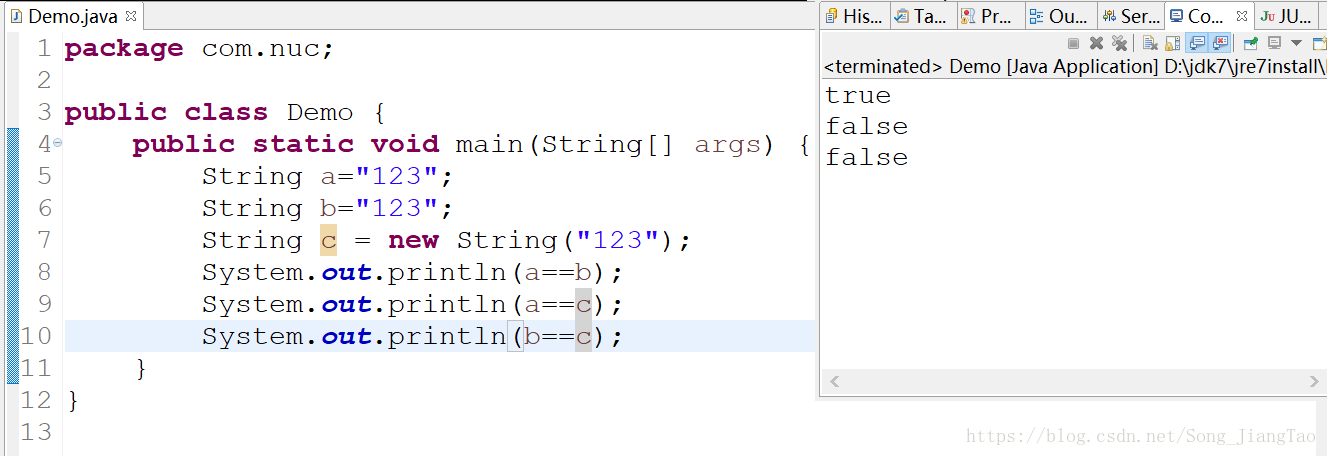Click the terminated Demo launch description text

(x=1075, y=67)
